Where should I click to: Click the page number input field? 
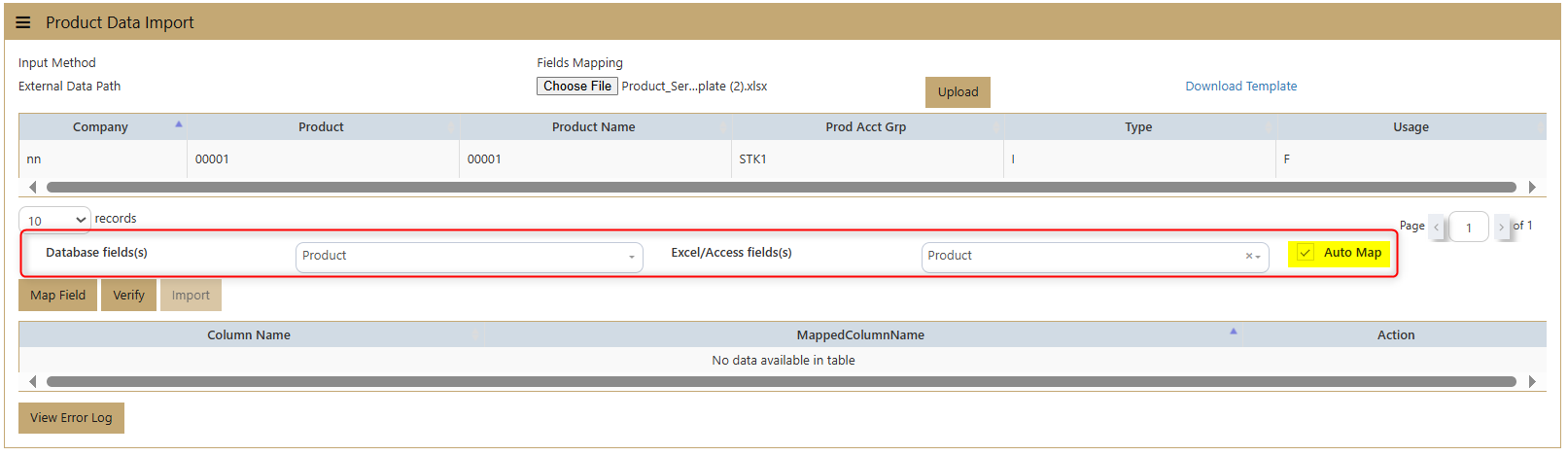(x=1469, y=228)
